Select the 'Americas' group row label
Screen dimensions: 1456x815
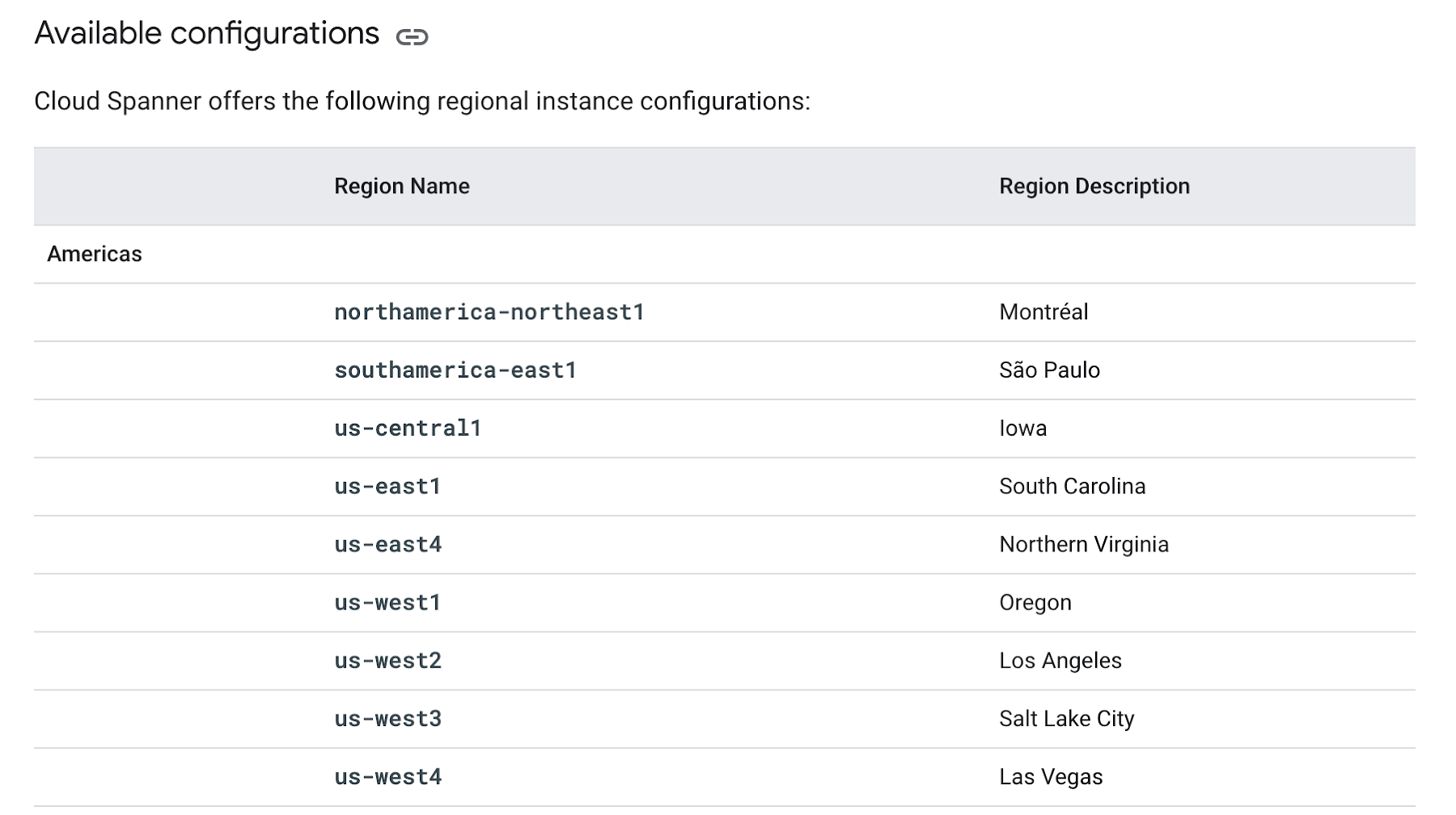(x=95, y=254)
